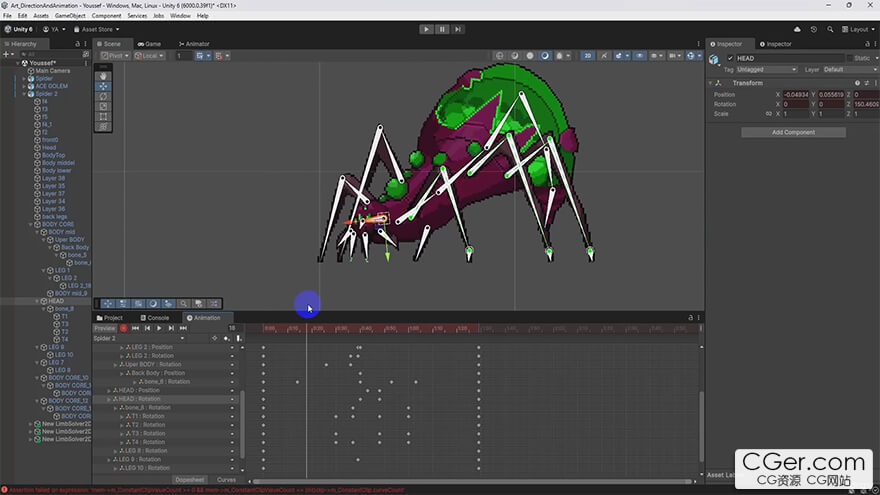Go to first keyframe in Animation window
Image resolution: width=880 pixels, height=495 pixels.
135,328
